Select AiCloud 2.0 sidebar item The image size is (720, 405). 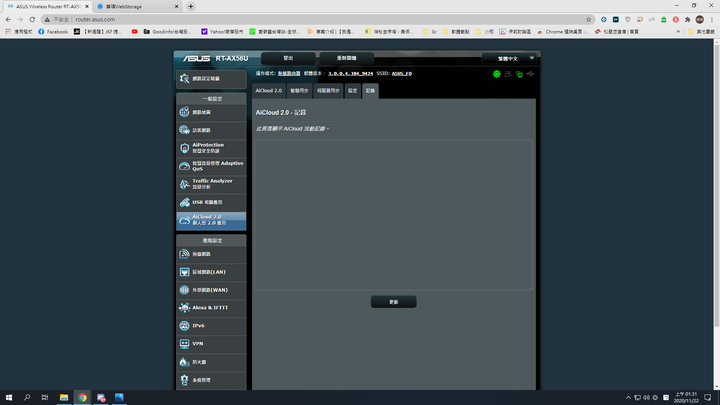point(211,220)
